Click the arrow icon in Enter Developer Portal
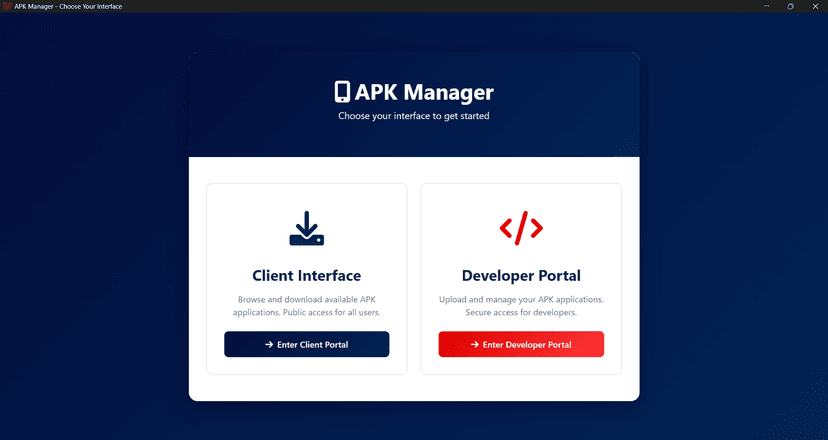The width and height of the screenshot is (828, 440). [x=474, y=344]
